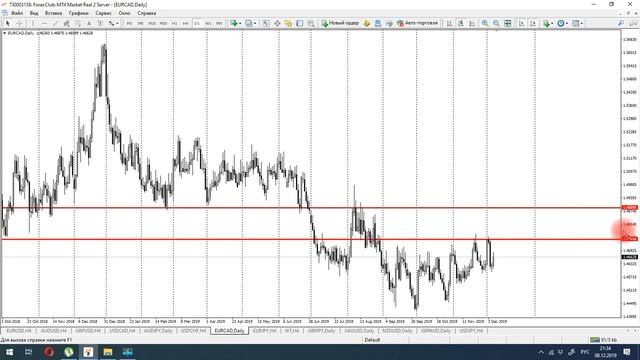This screenshot has width=640, height=360.
Task: Open chart profiles dropdown
Action: [250, 23]
